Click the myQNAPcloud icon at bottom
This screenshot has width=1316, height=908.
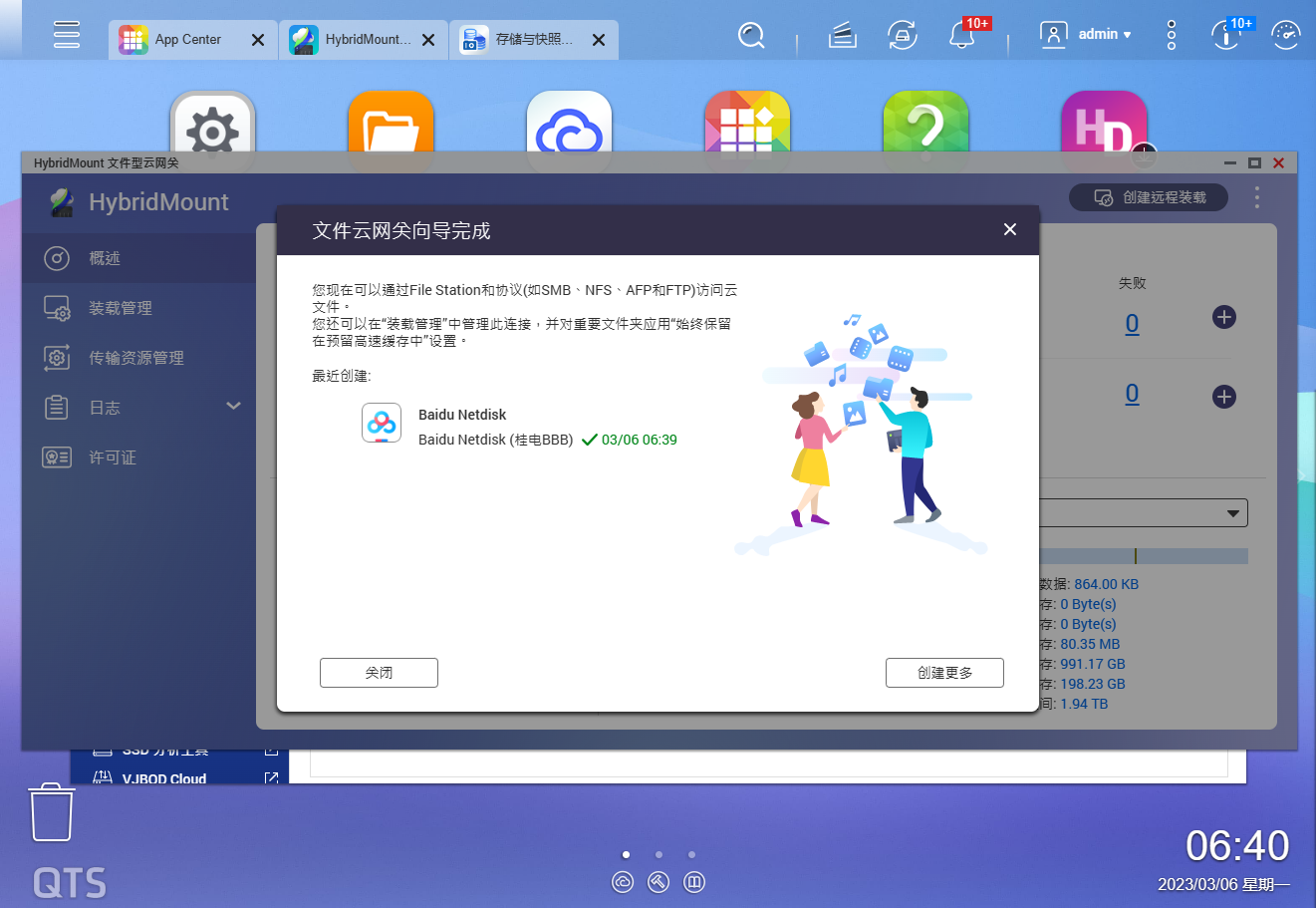click(x=623, y=882)
